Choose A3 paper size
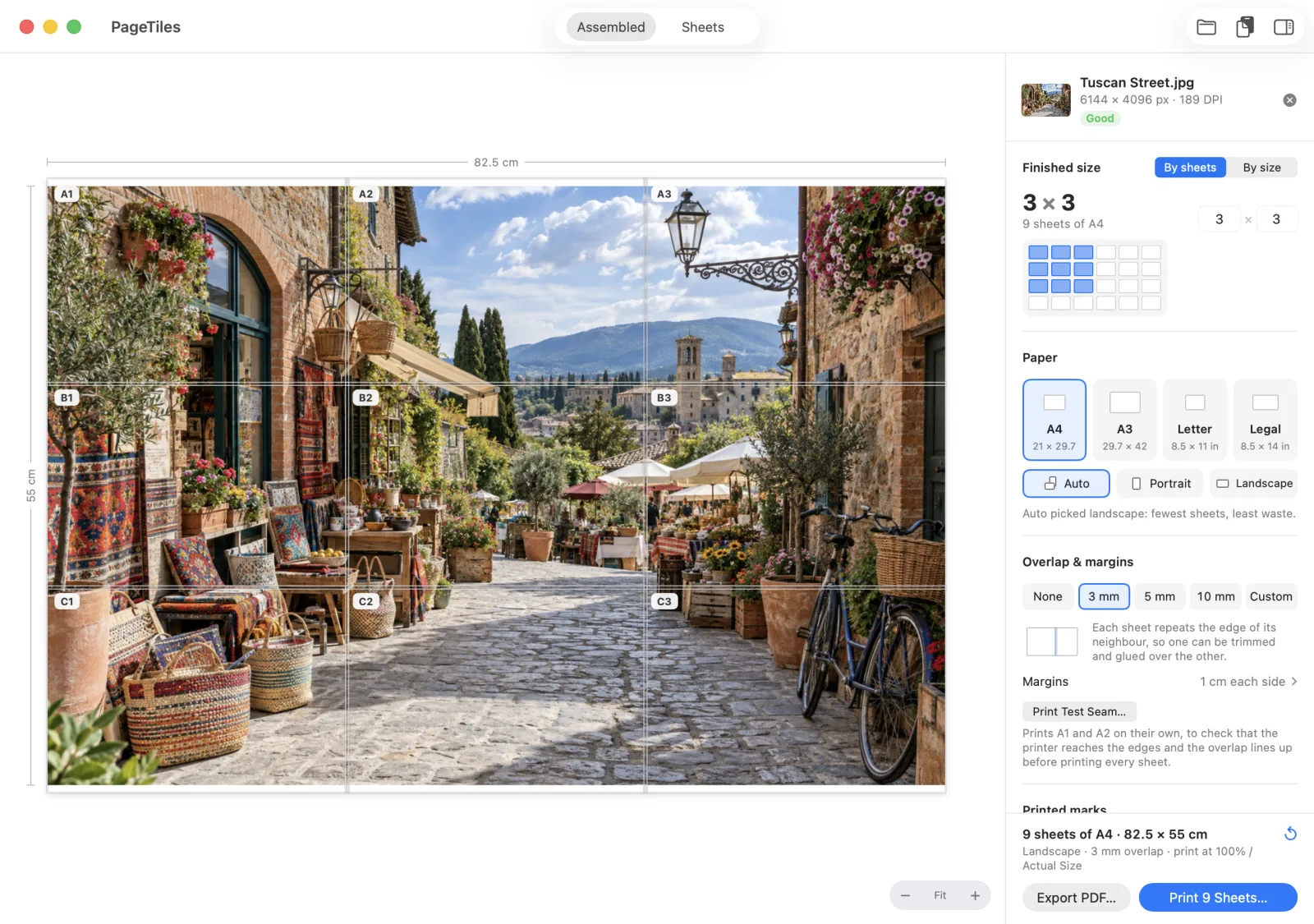Viewport: 1314px width, 924px height. [x=1124, y=420]
